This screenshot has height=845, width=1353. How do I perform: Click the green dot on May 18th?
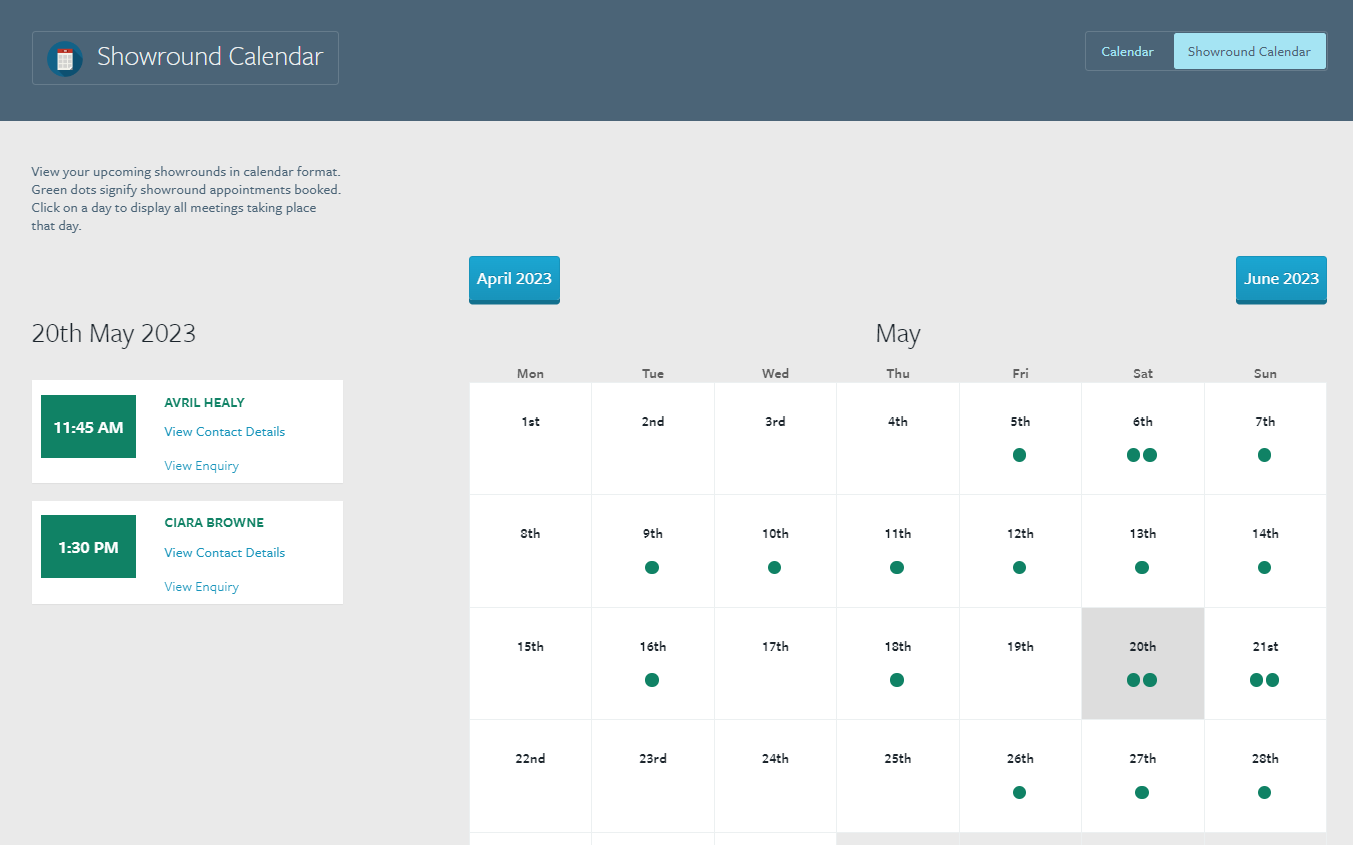[x=897, y=680]
